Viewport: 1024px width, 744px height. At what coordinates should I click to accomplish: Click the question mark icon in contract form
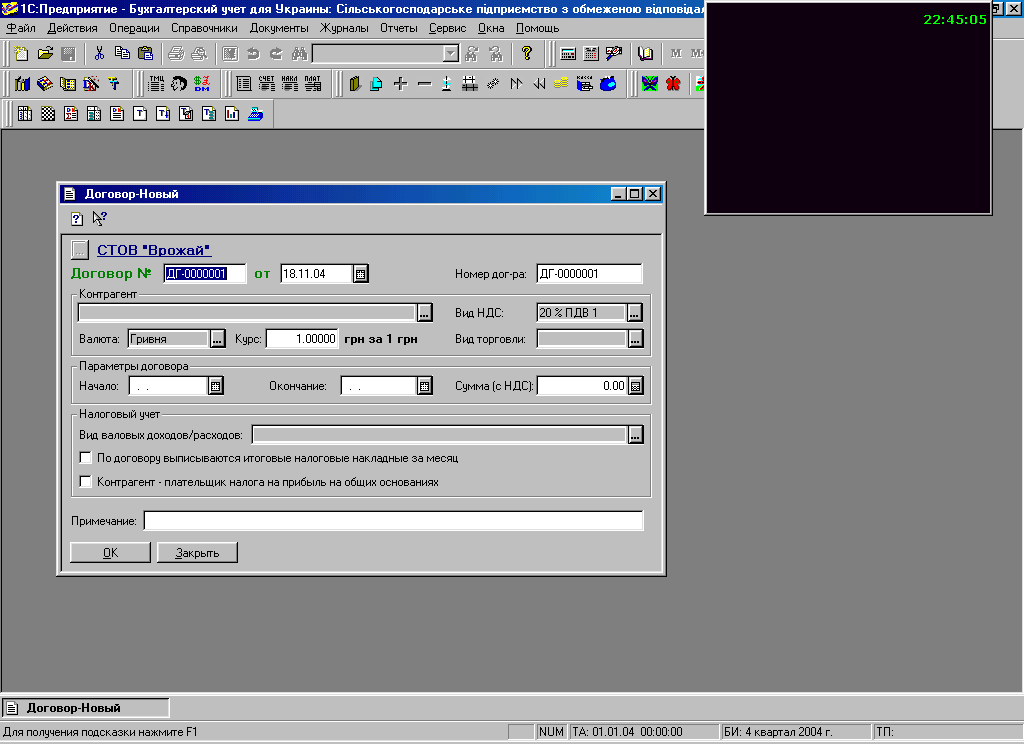pos(77,219)
